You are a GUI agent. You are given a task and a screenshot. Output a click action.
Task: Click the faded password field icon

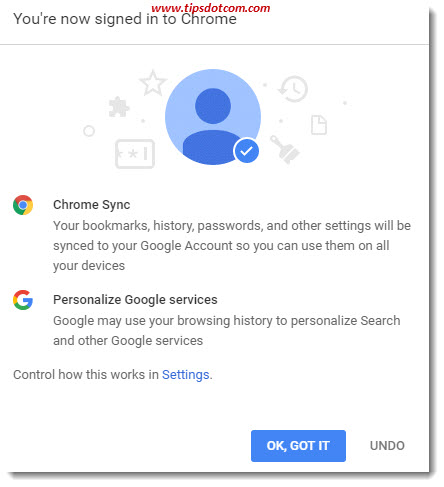point(135,154)
